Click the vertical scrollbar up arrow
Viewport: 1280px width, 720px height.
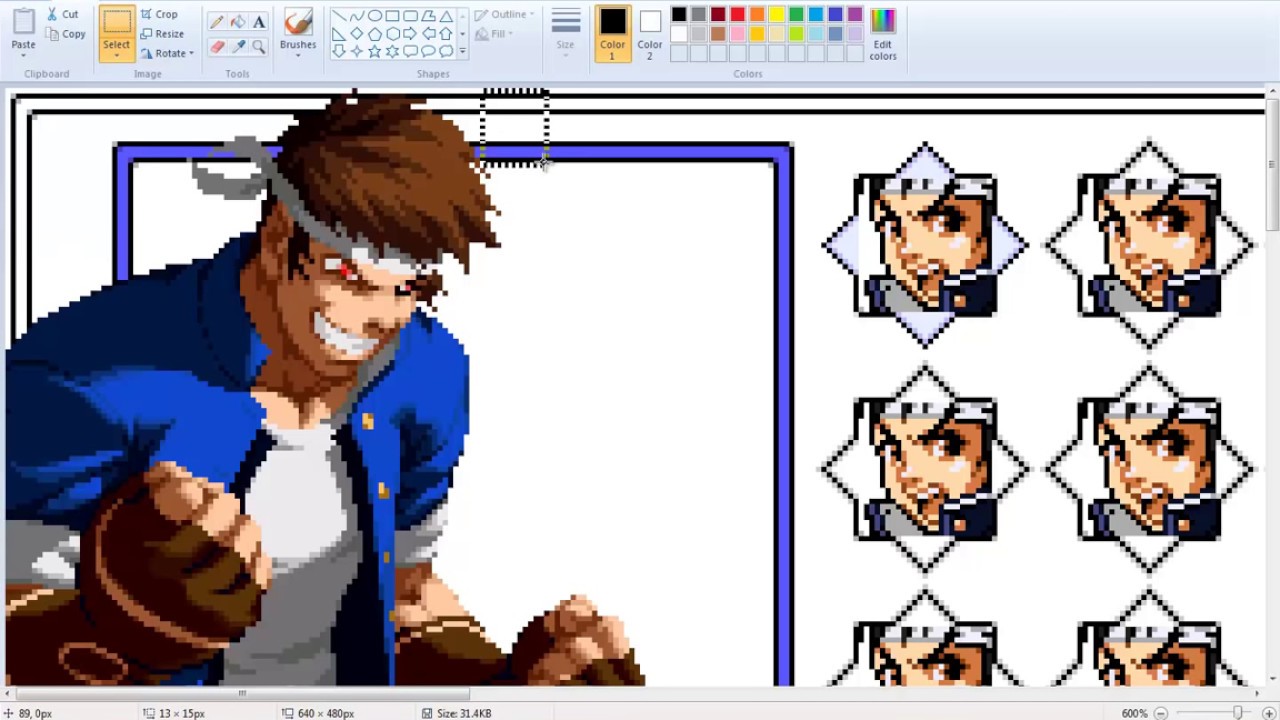click(x=1272, y=93)
